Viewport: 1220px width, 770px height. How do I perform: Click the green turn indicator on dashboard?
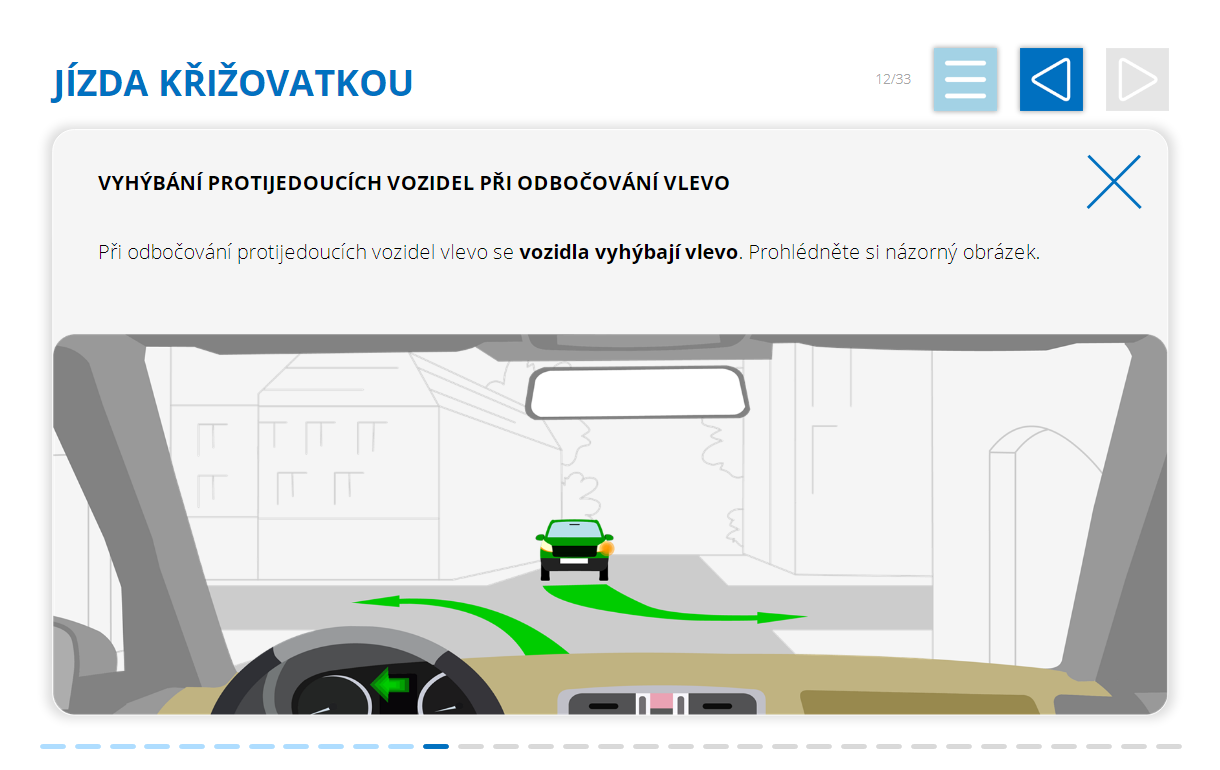coord(392,685)
